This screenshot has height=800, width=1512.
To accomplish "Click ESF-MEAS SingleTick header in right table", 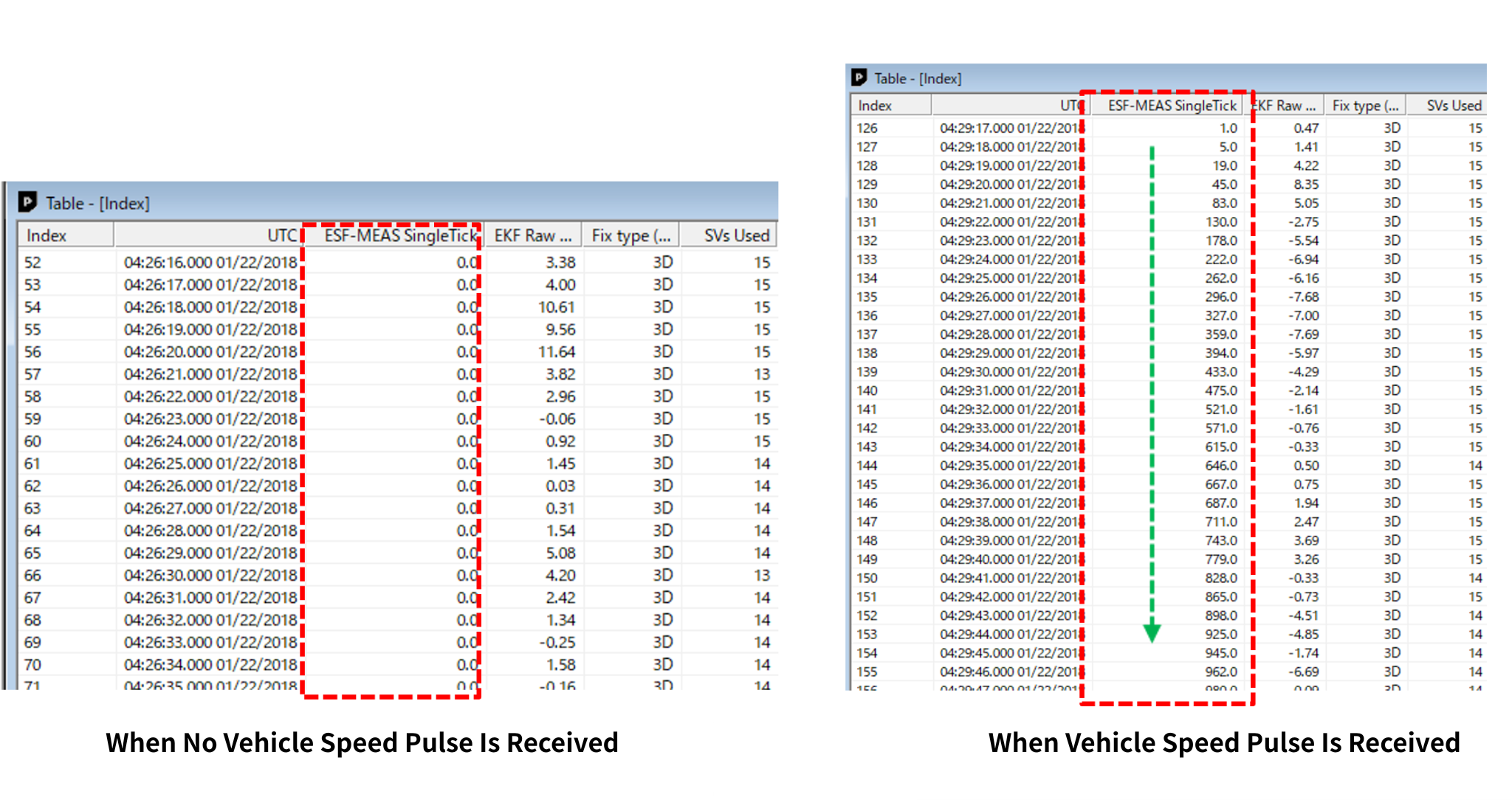I will [x=1167, y=106].
